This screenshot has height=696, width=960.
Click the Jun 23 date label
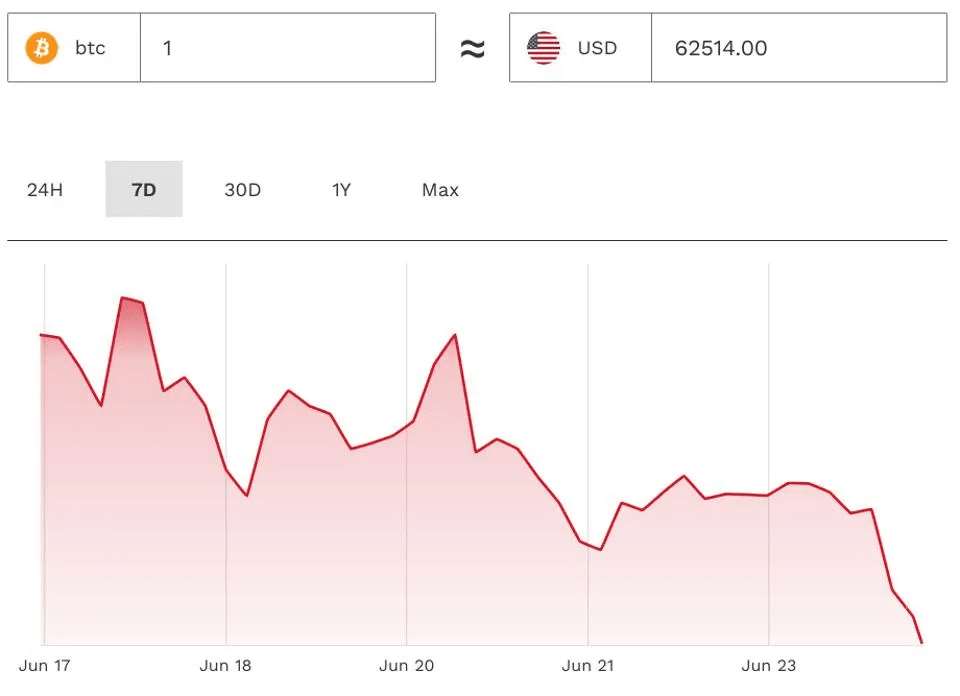click(769, 666)
